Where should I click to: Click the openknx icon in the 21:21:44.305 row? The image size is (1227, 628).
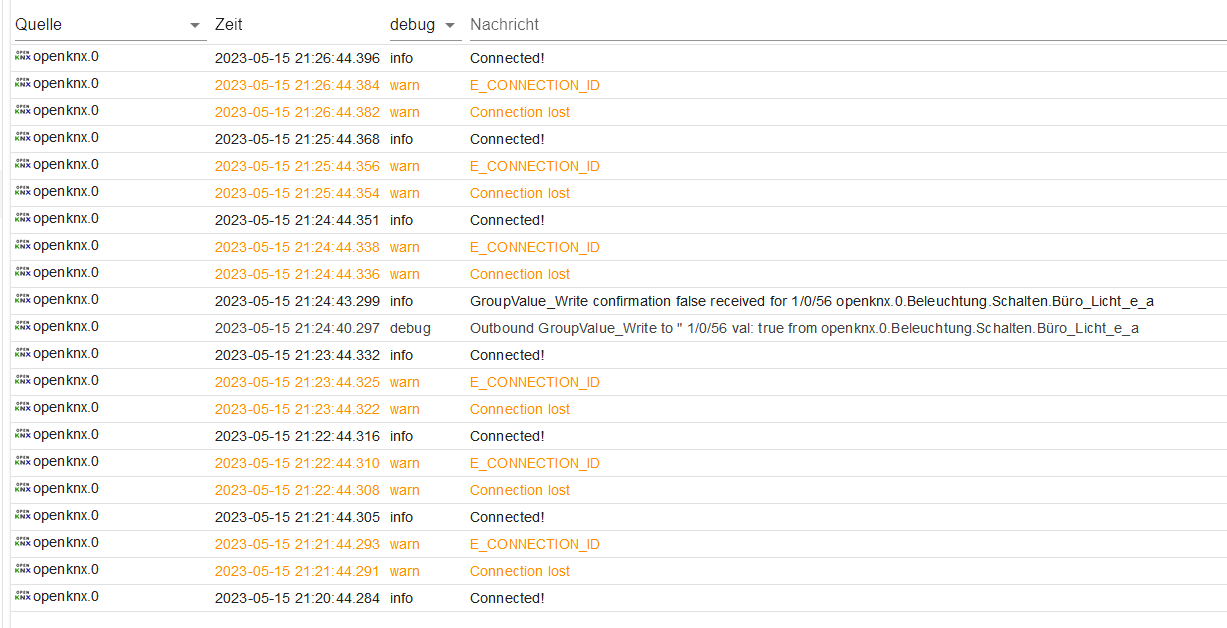(22, 516)
